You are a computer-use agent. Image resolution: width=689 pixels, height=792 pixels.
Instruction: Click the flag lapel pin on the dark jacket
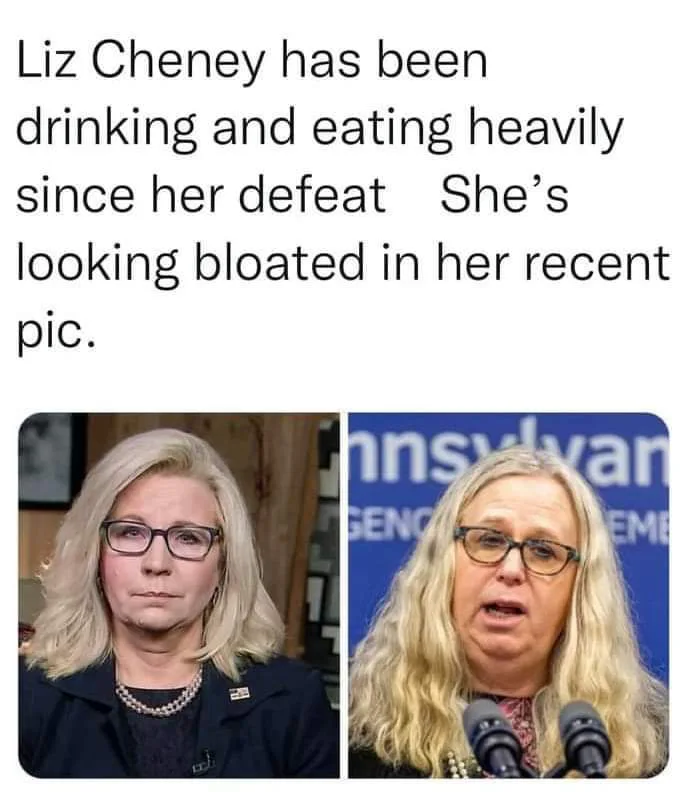tap(240, 694)
